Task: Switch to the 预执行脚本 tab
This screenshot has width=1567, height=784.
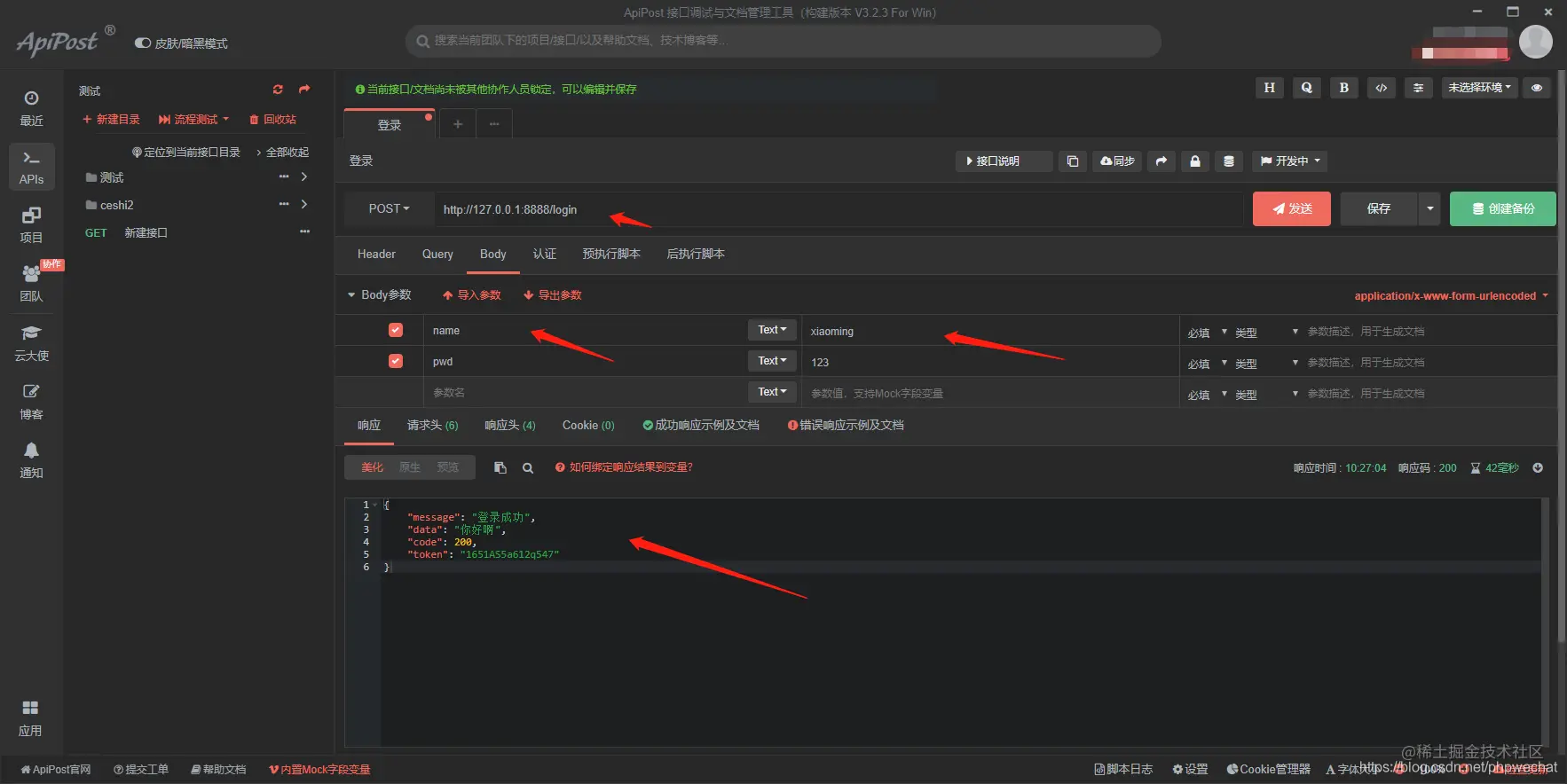Action: point(611,255)
